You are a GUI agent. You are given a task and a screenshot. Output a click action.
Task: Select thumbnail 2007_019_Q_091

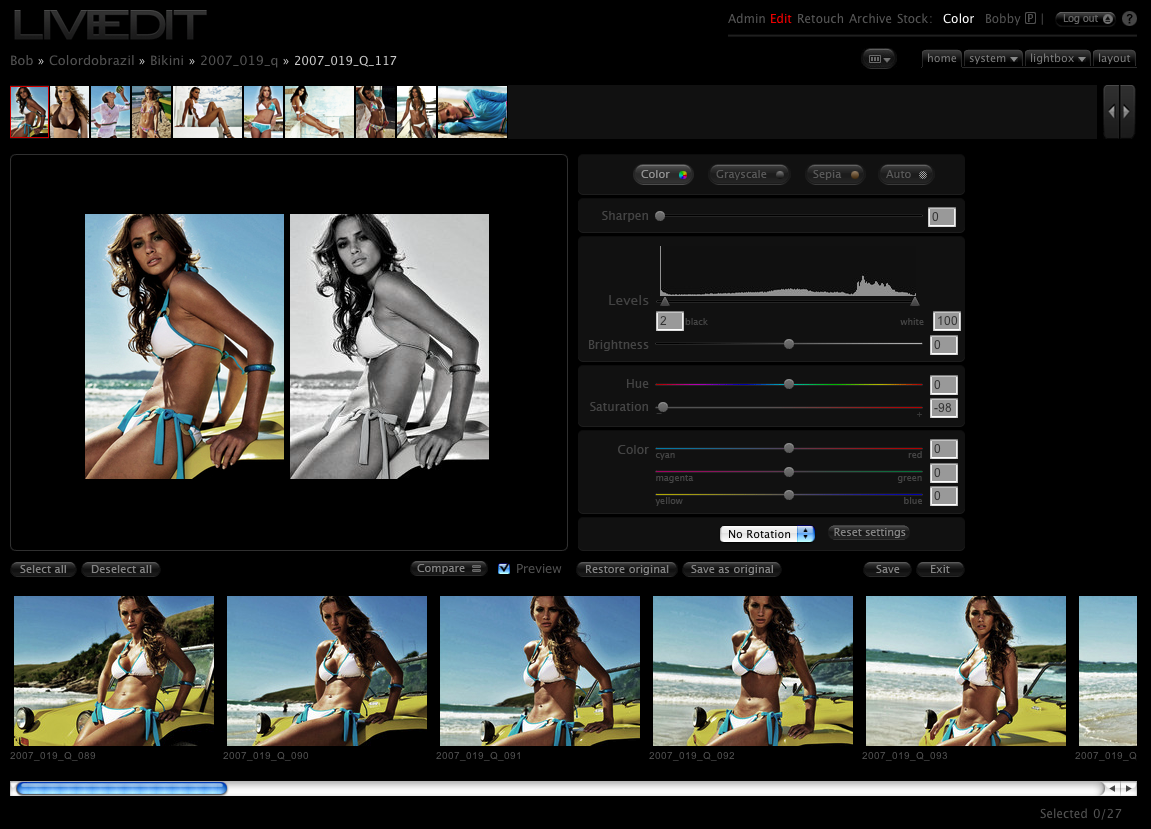(540, 671)
